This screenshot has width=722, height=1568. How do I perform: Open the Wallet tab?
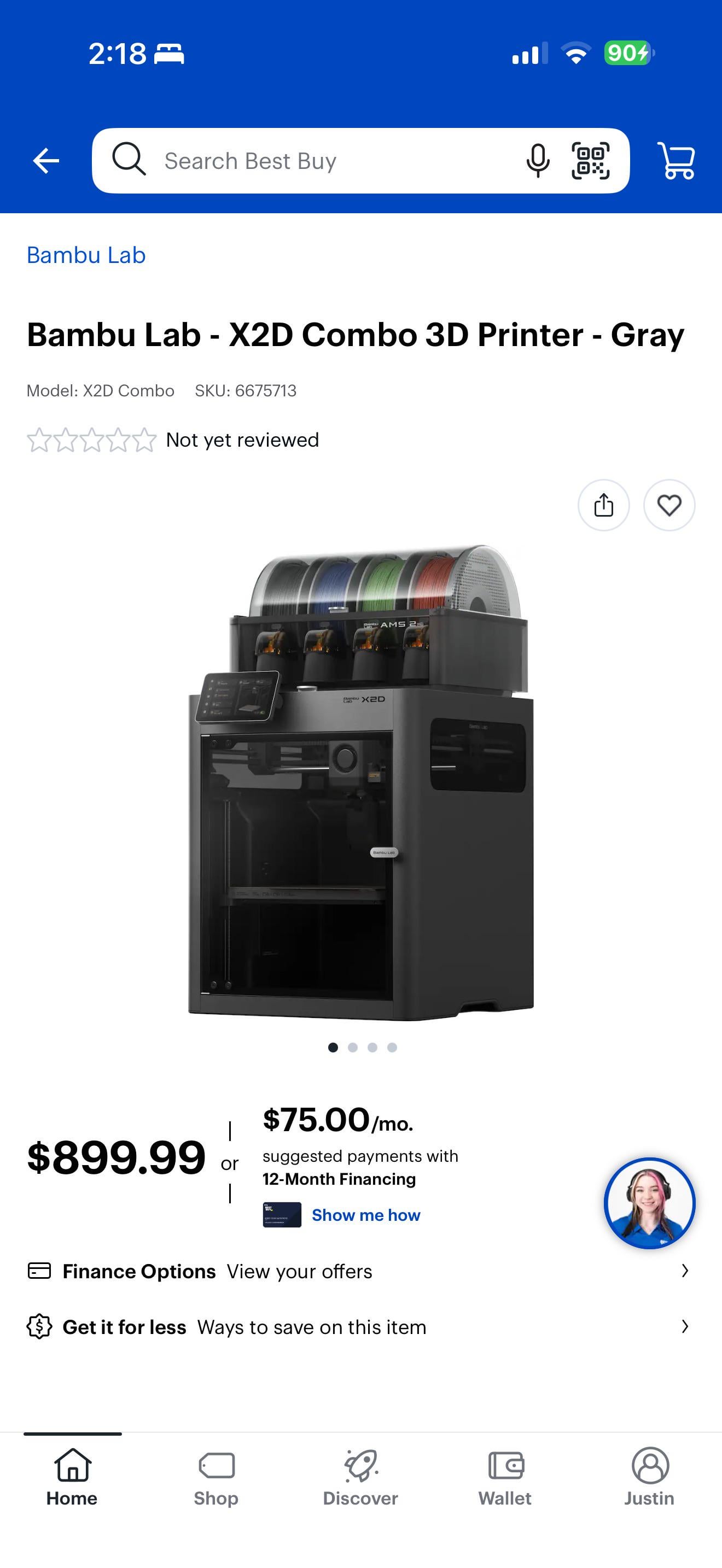point(505,1476)
